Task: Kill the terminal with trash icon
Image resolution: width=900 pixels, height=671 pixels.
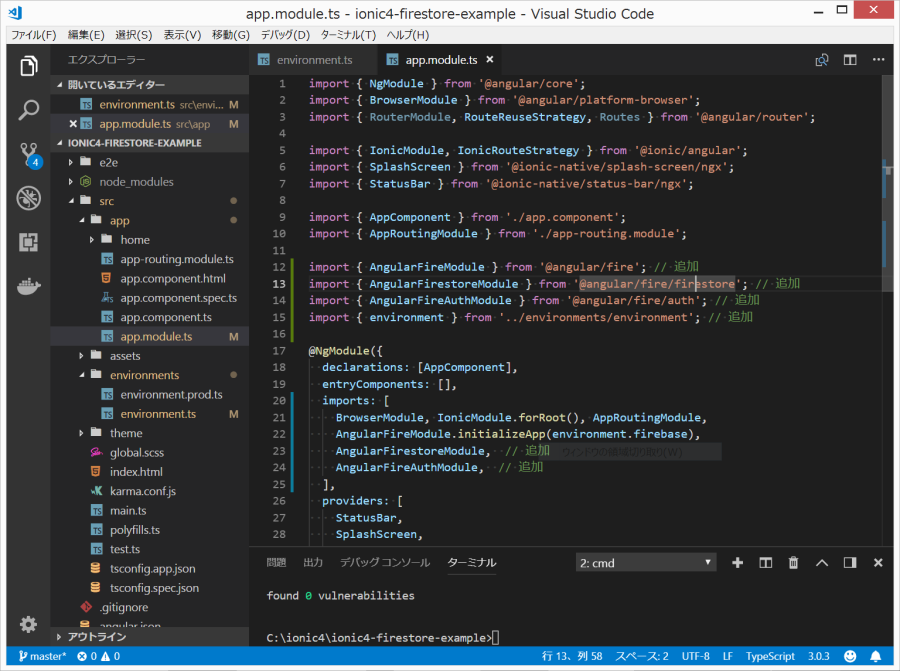Action: click(793, 563)
